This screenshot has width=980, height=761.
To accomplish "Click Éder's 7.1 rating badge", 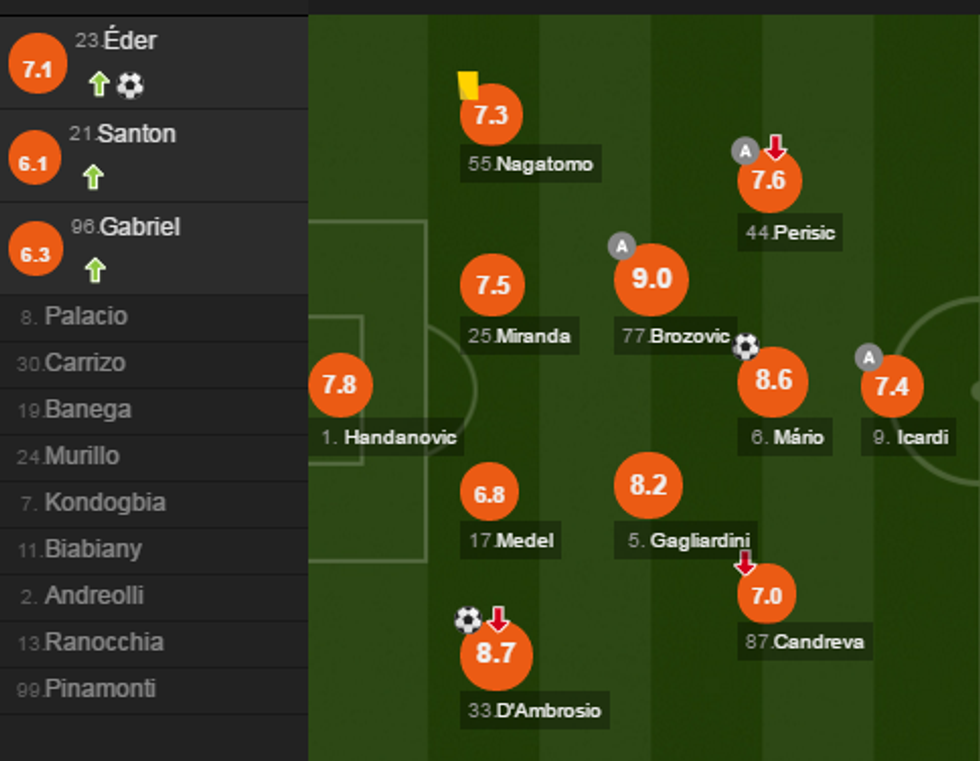I will point(37,69).
